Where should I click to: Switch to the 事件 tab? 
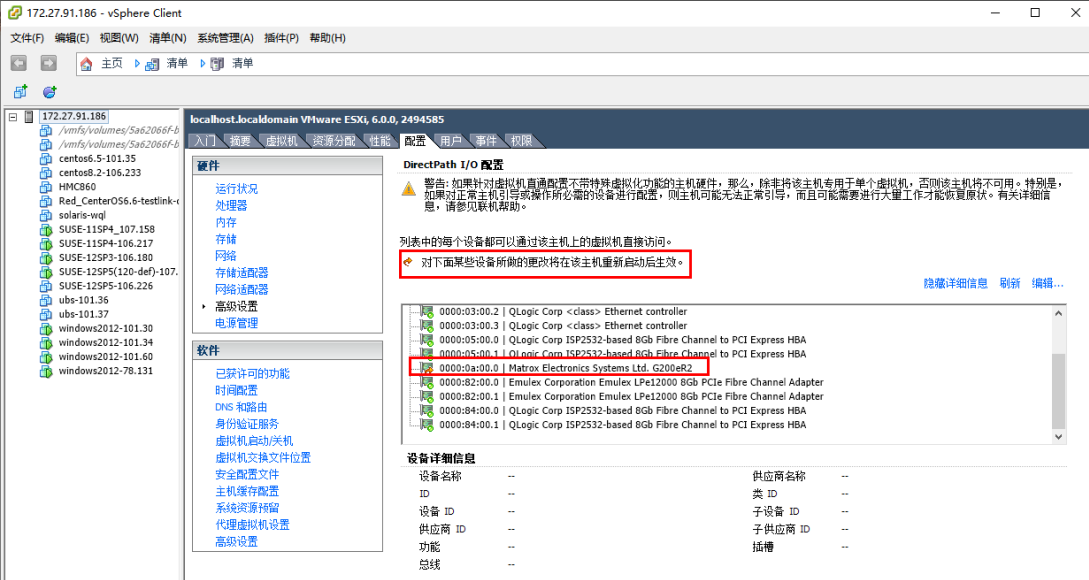click(486, 141)
